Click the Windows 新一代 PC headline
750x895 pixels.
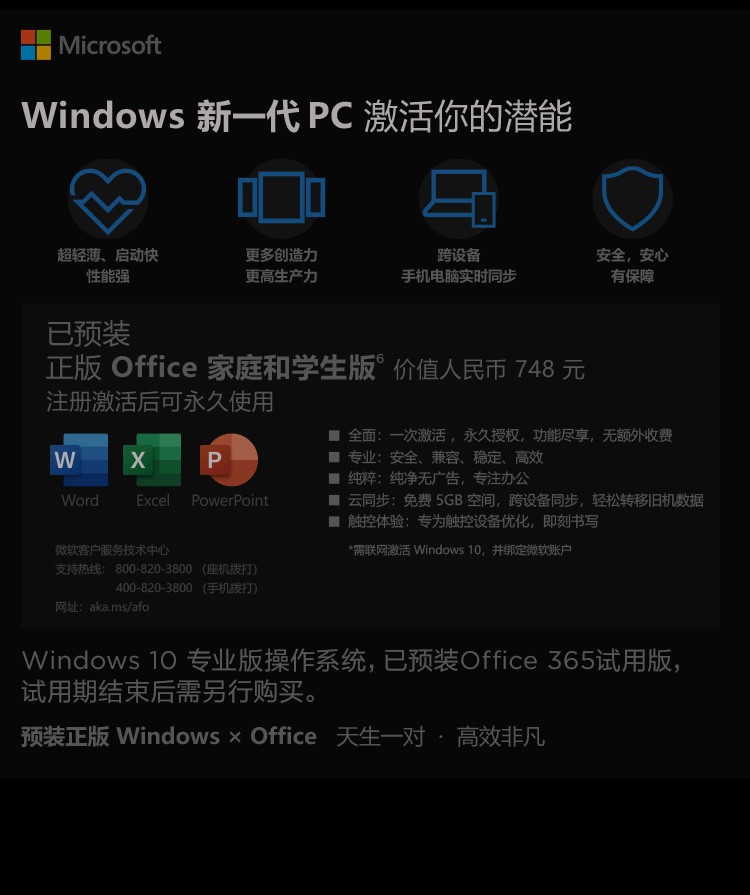[297, 116]
